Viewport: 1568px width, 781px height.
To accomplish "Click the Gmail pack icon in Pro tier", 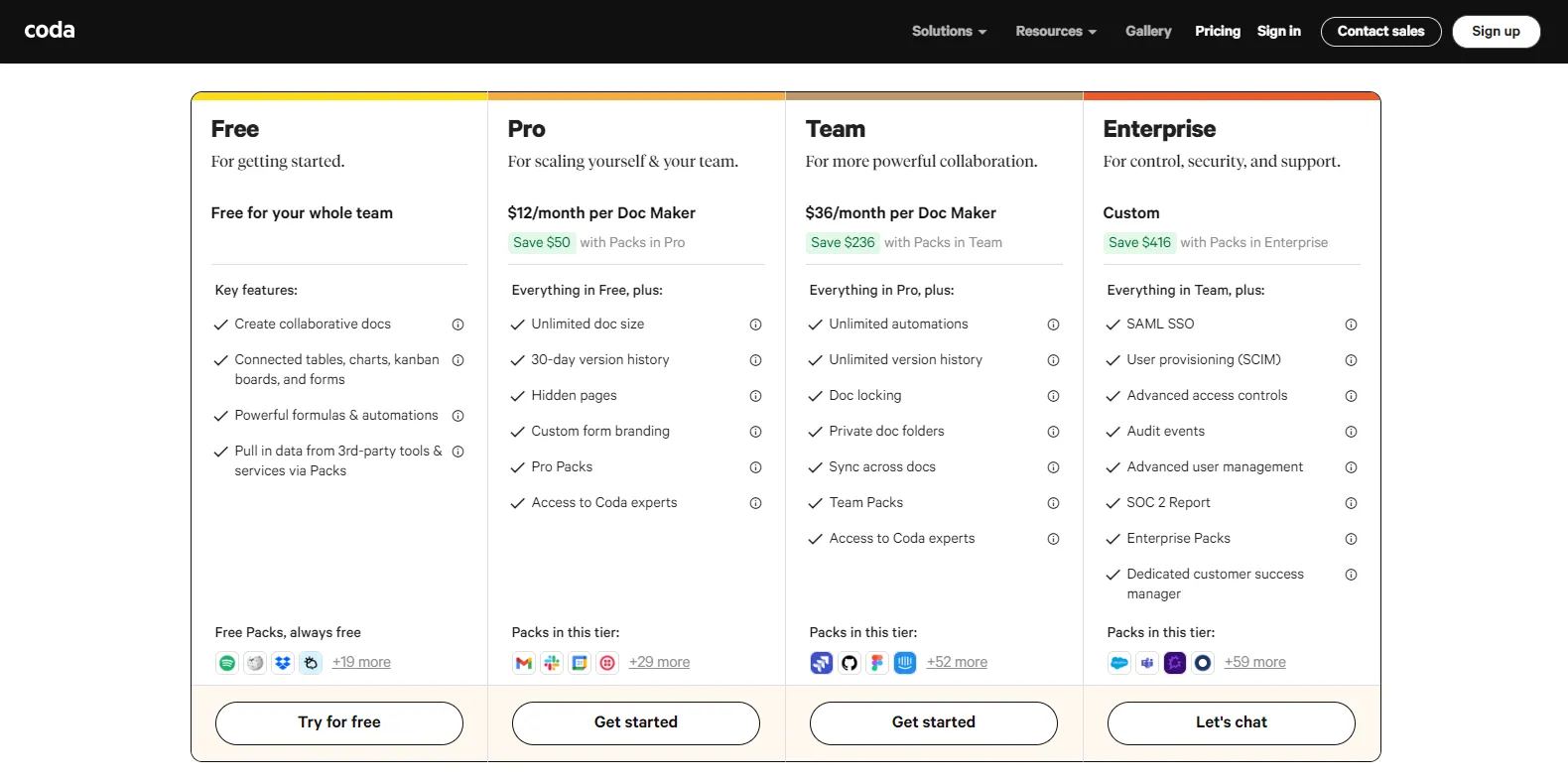I will (524, 663).
